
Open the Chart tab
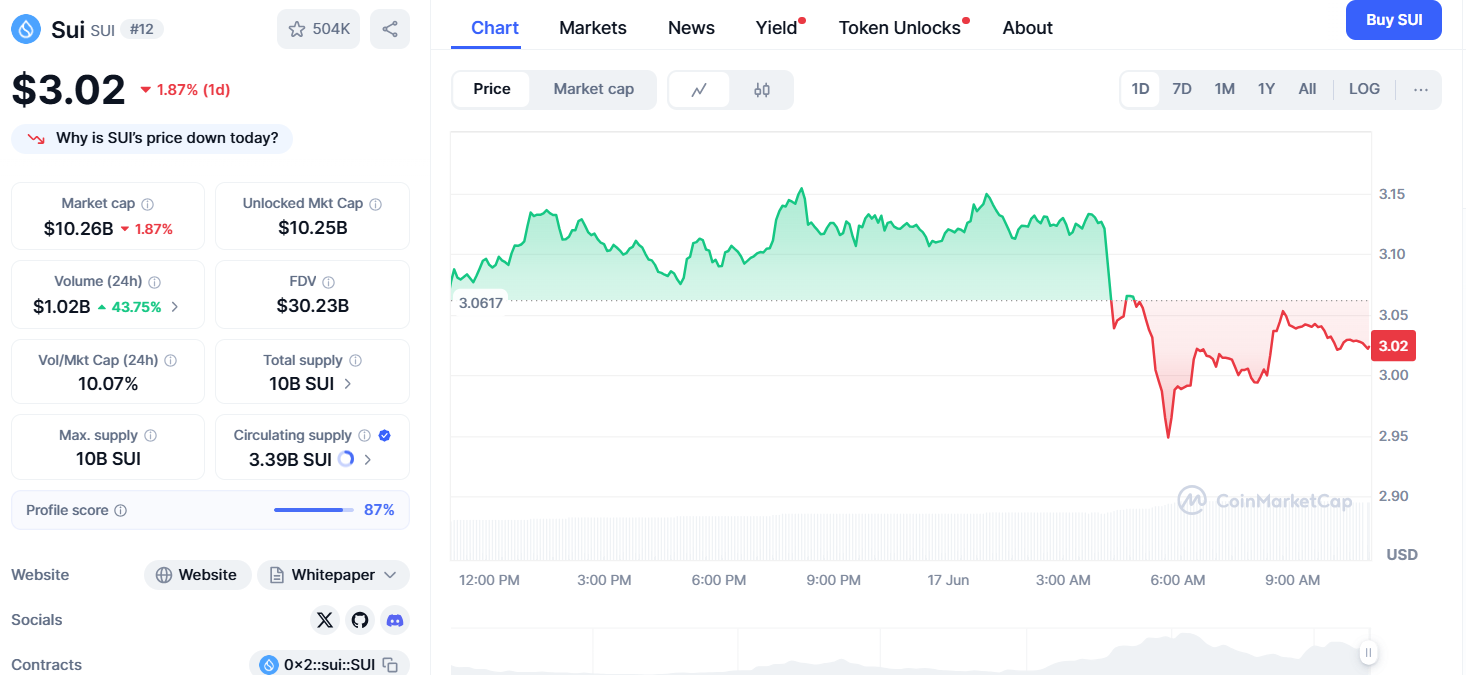[495, 28]
